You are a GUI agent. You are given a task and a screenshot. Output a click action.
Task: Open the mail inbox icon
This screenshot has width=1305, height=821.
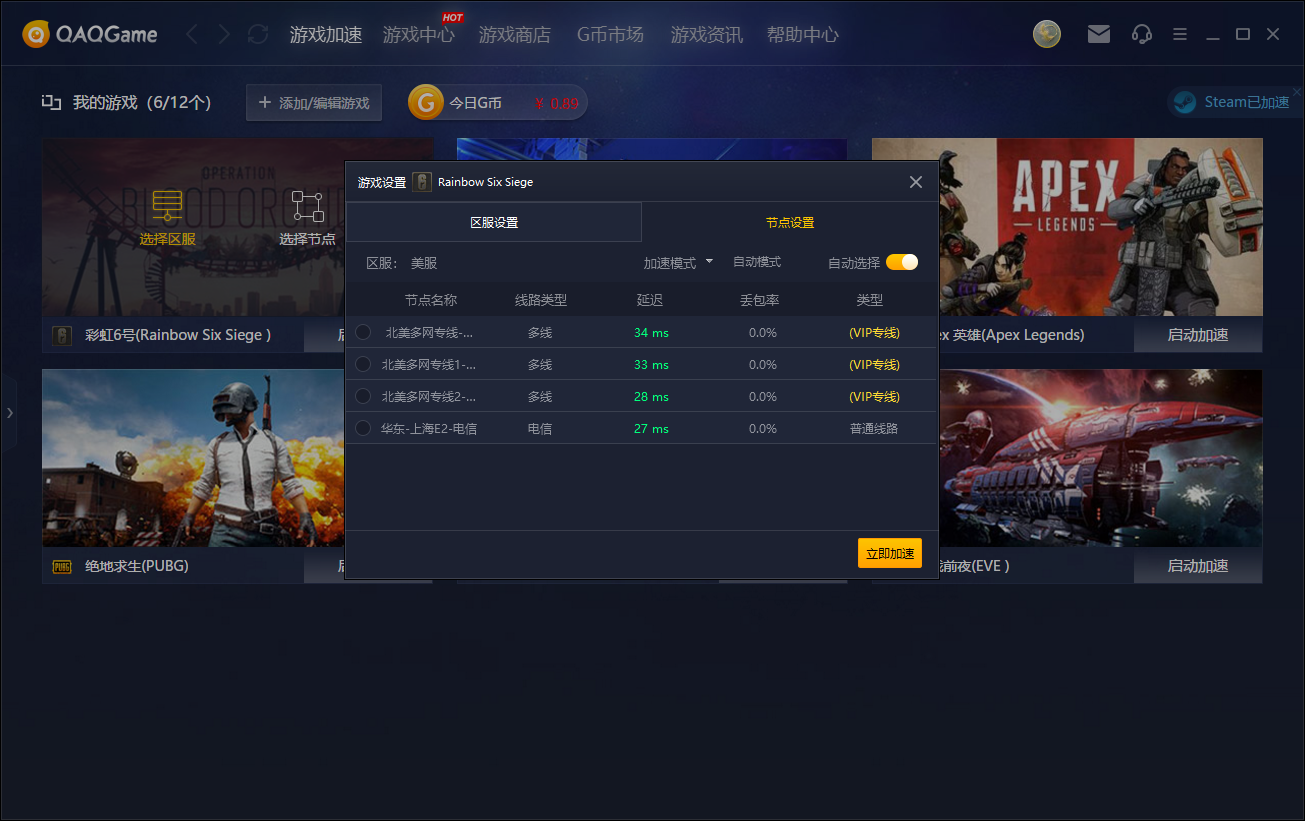1099,35
